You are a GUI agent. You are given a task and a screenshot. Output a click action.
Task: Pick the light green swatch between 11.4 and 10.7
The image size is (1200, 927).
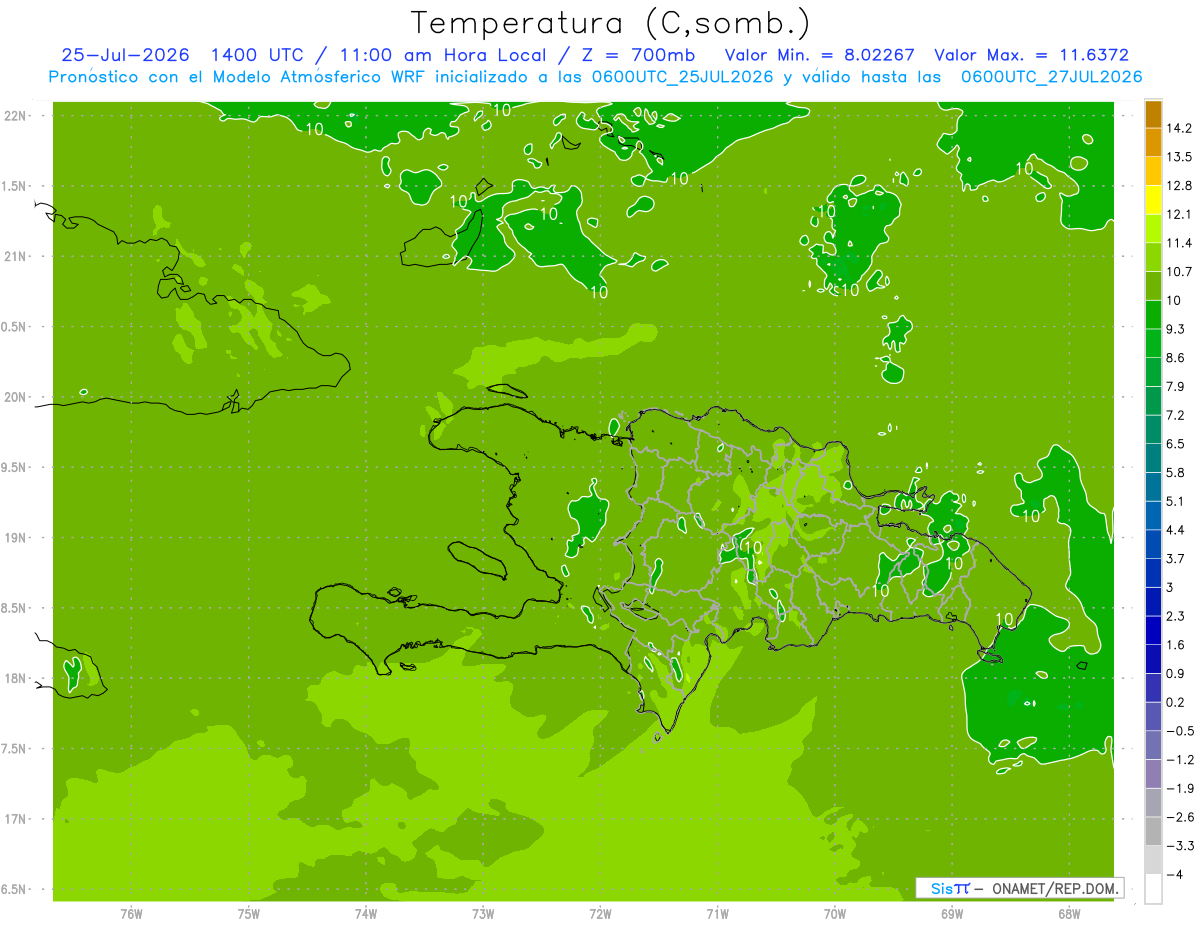click(1153, 258)
